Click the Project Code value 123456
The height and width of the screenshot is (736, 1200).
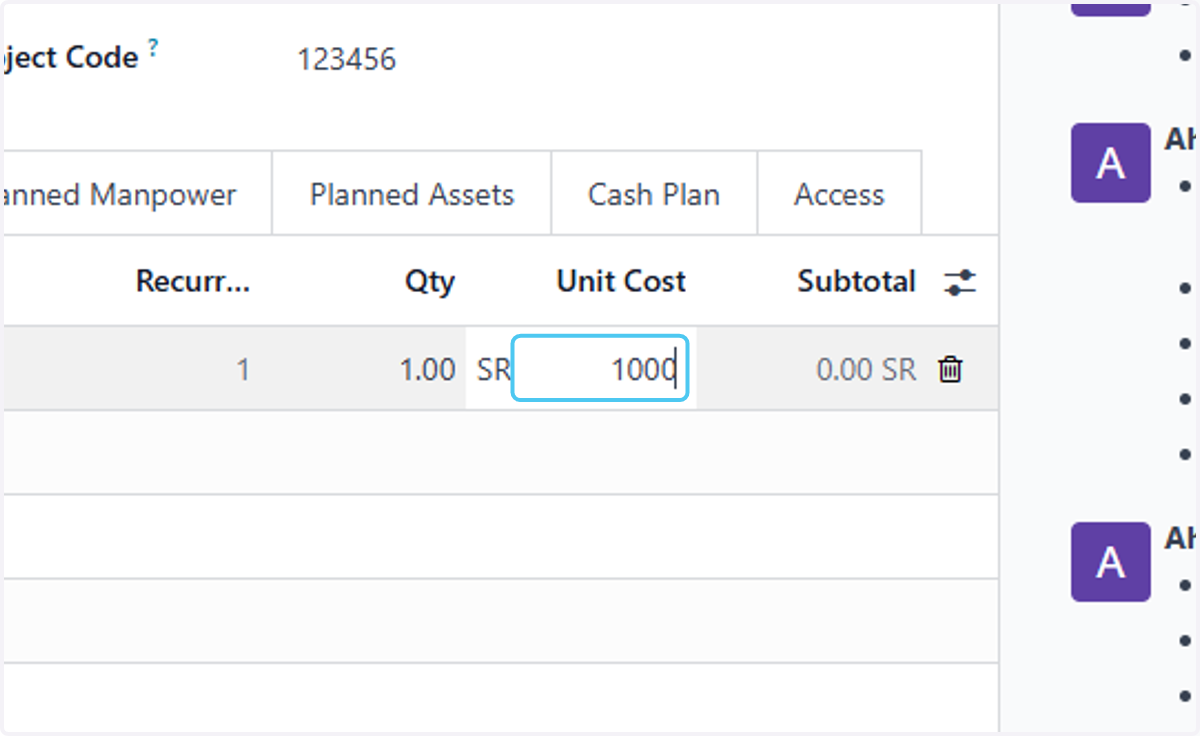tap(346, 60)
